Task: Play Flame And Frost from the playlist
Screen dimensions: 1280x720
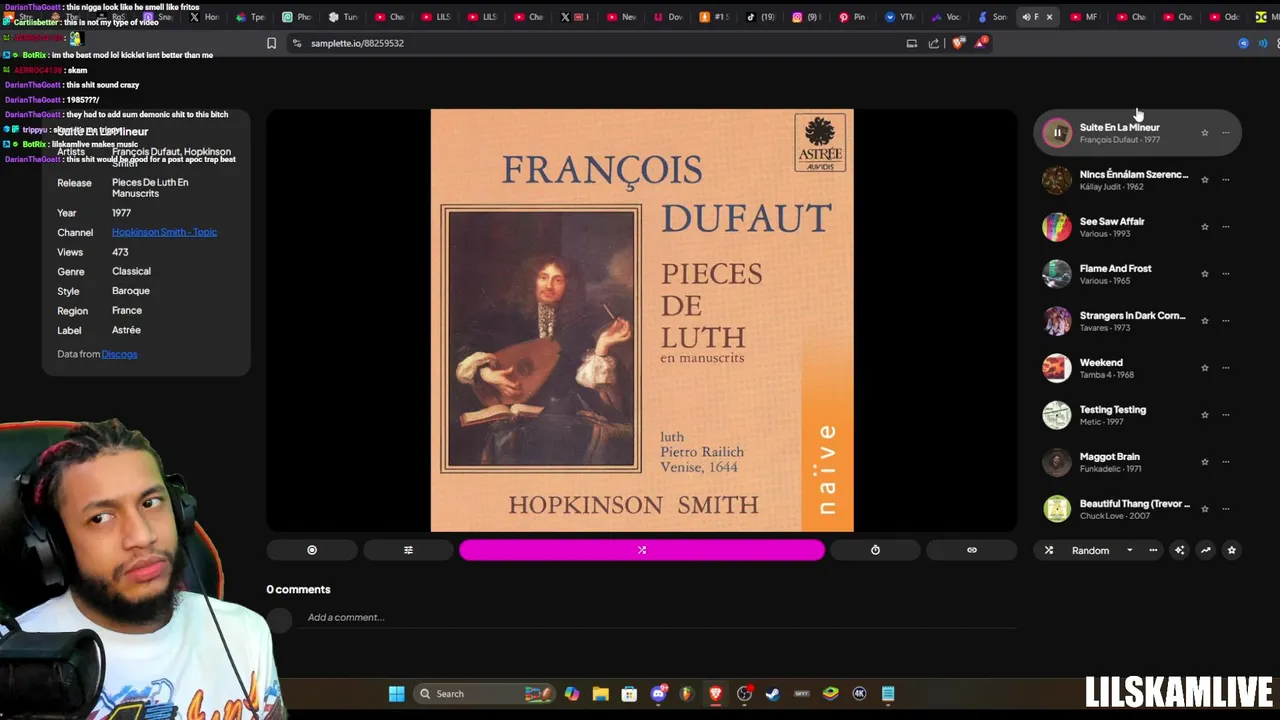Action: [1115, 269]
